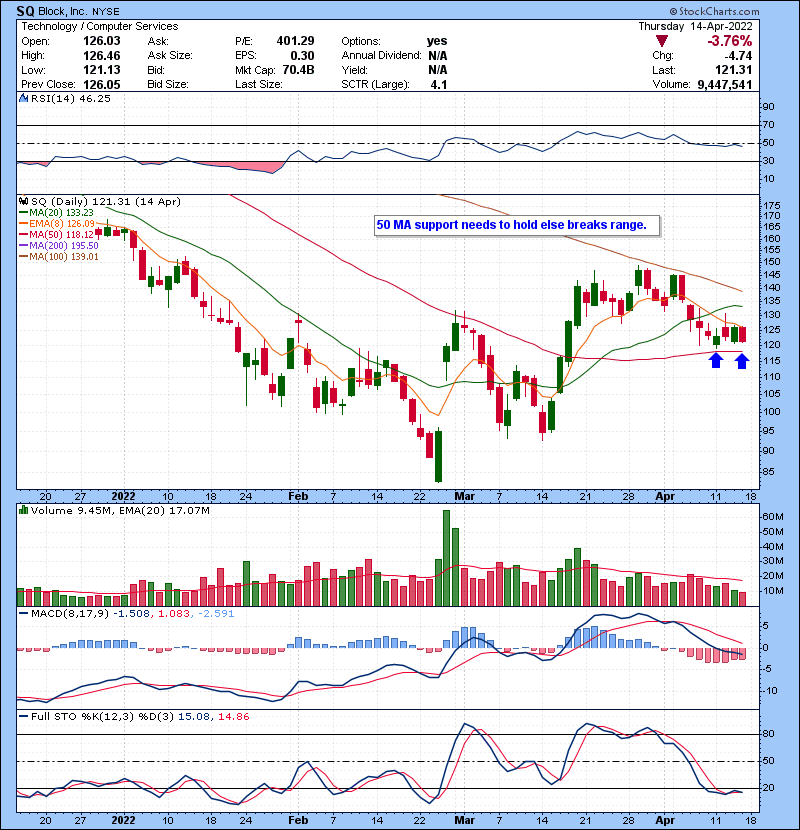
Task: Click the 60M label on volume axis
Action: click(772, 517)
